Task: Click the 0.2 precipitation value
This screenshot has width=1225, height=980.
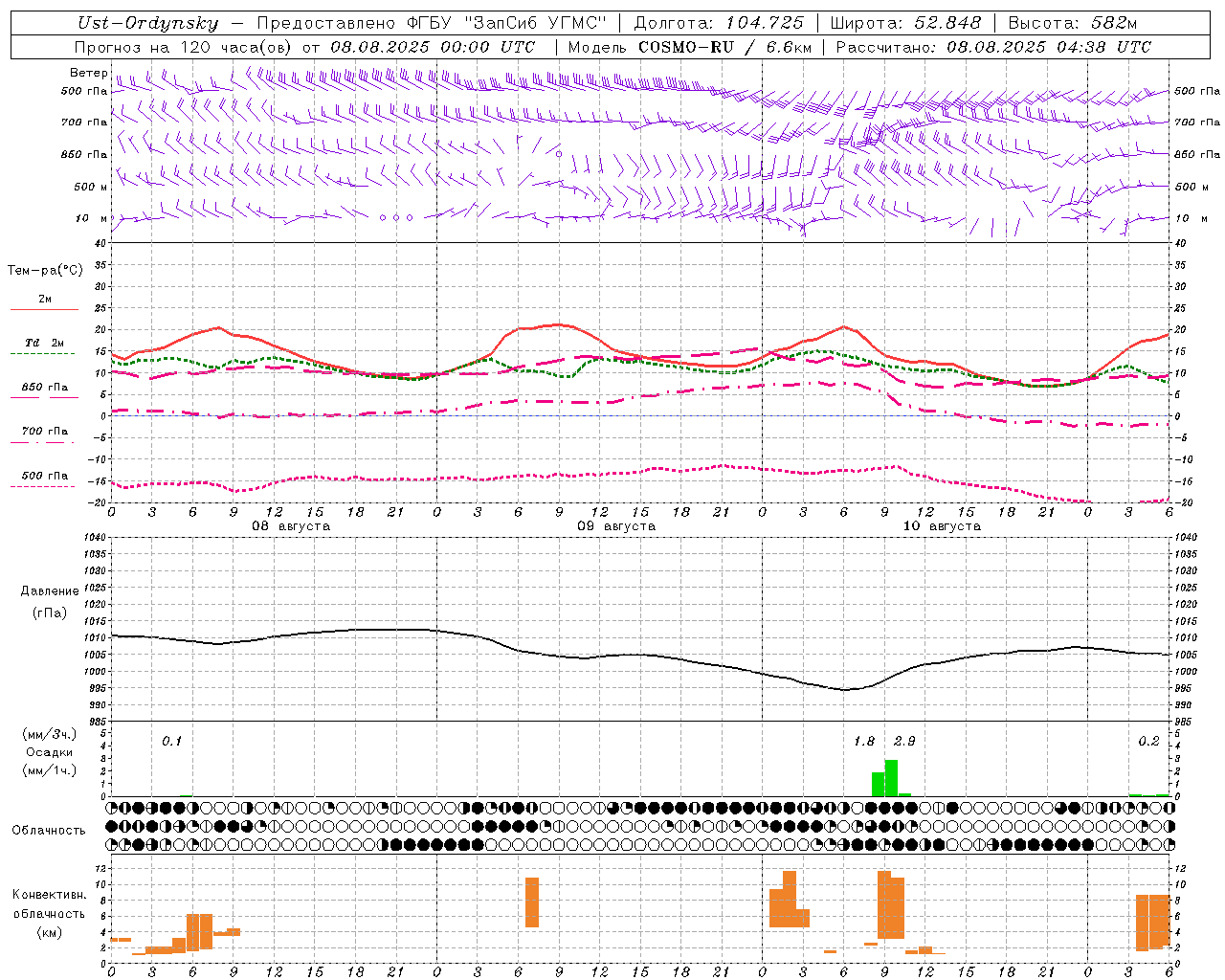Action: tap(1148, 741)
